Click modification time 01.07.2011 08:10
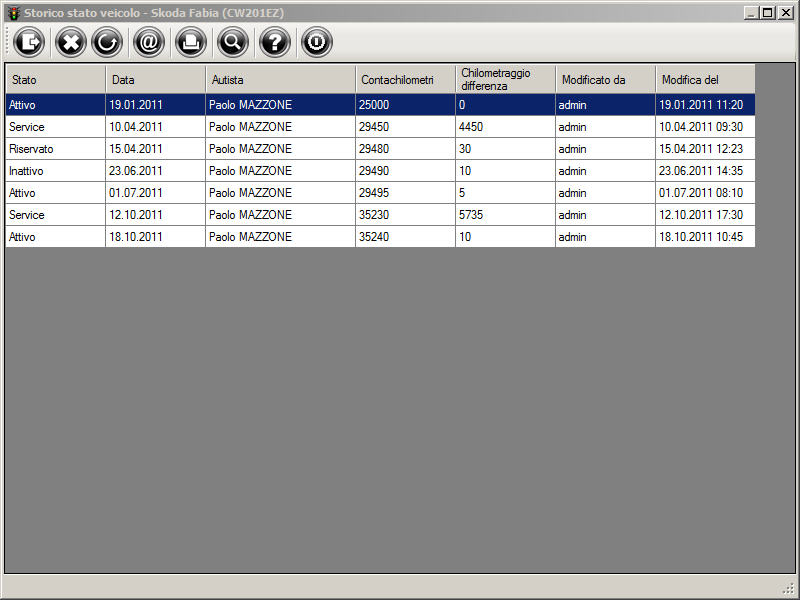Image resolution: width=800 pixels, height=600 pixels. pyautogui.click(x=705, y=192)
